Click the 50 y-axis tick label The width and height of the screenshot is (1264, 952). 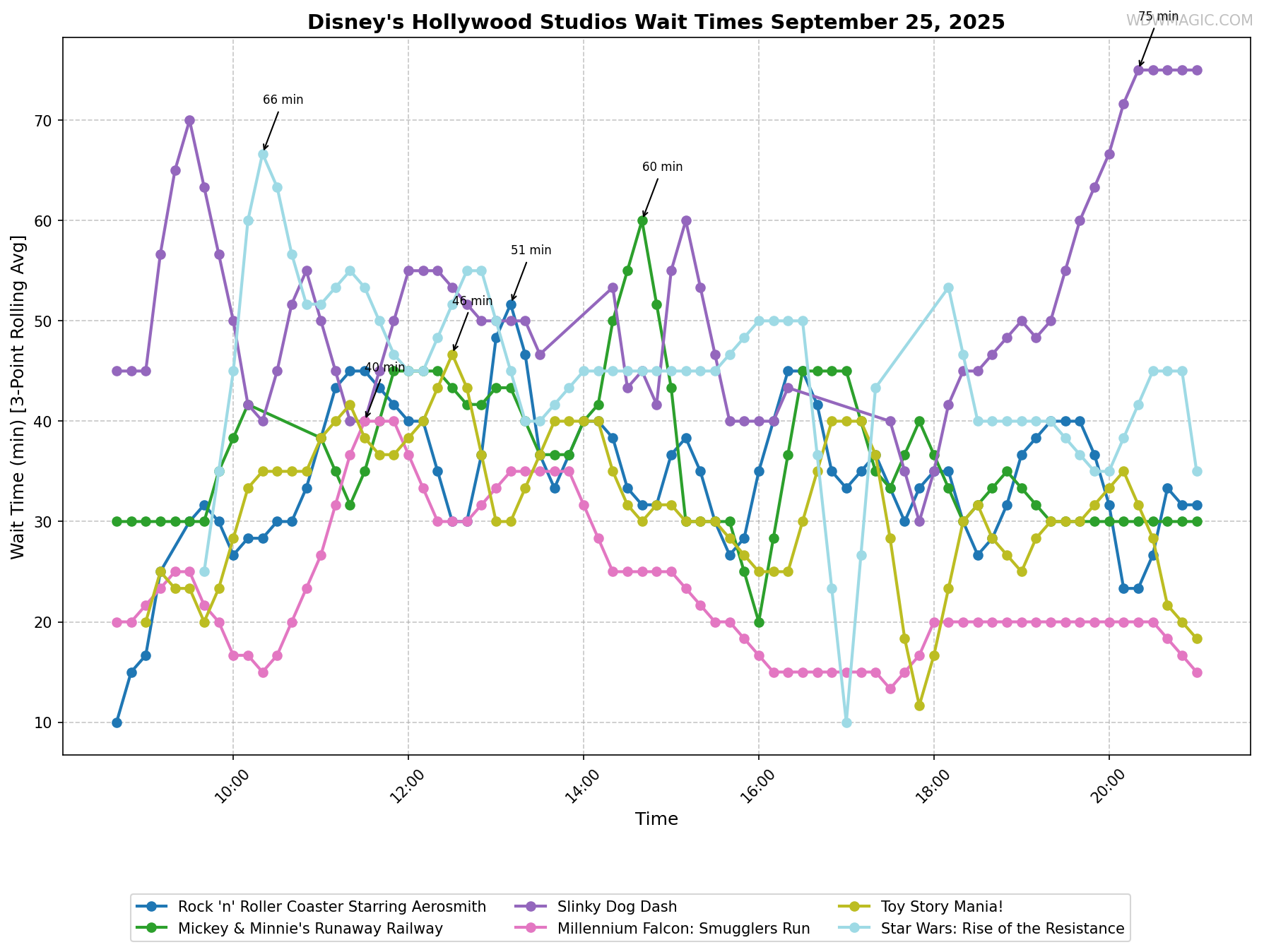coord(45,321)
